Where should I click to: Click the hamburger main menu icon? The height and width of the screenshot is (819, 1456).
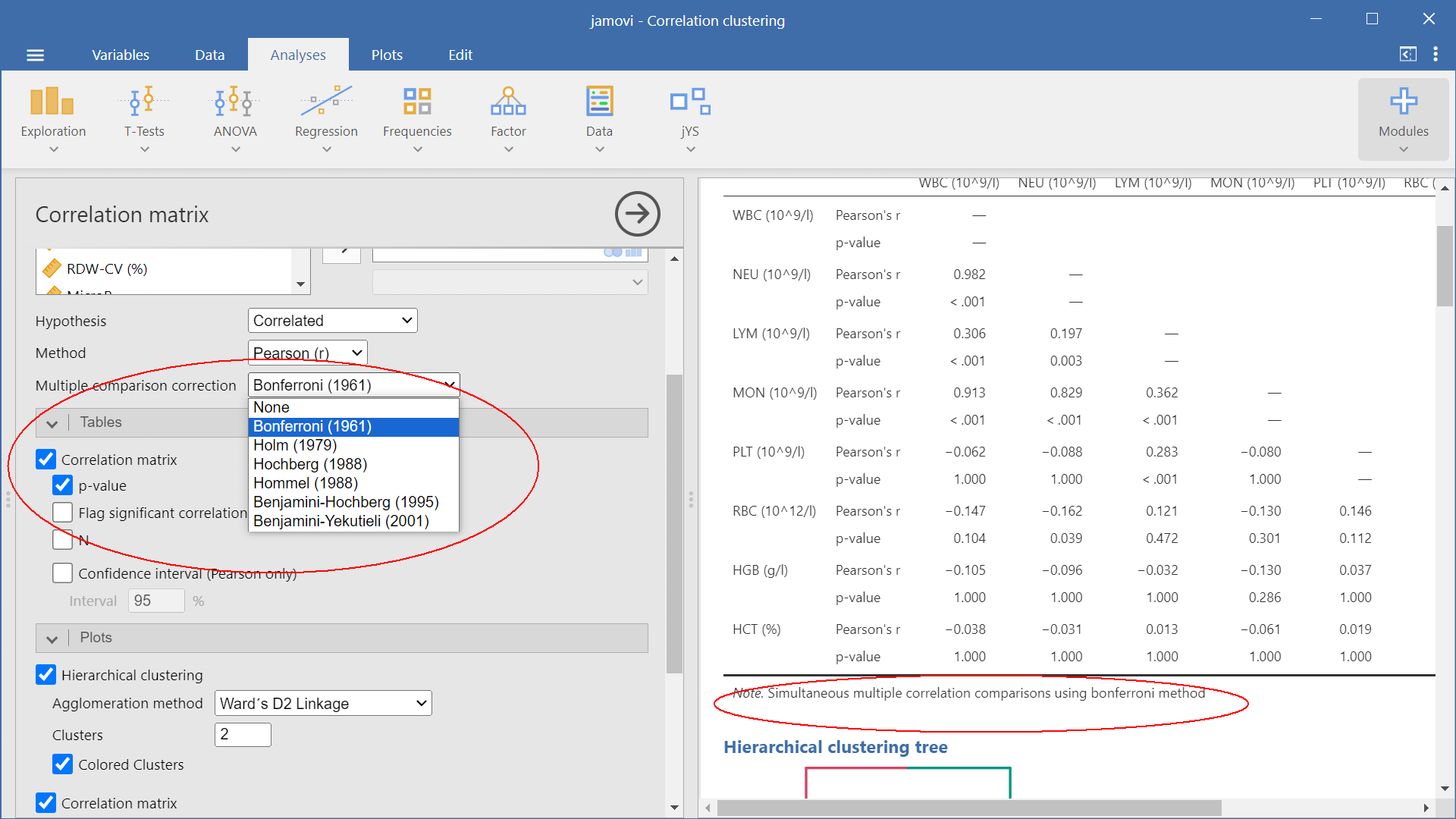(35, 55)
